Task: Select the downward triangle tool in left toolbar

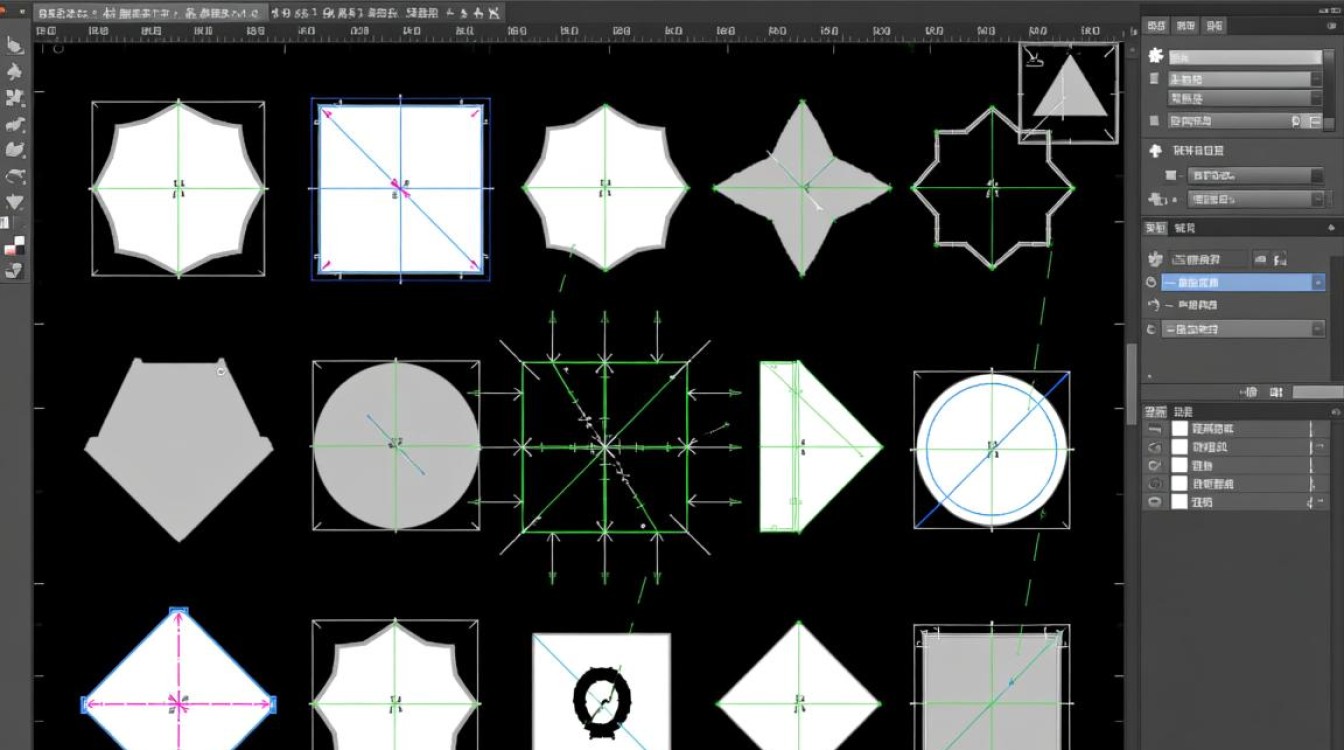Action: 15,203
